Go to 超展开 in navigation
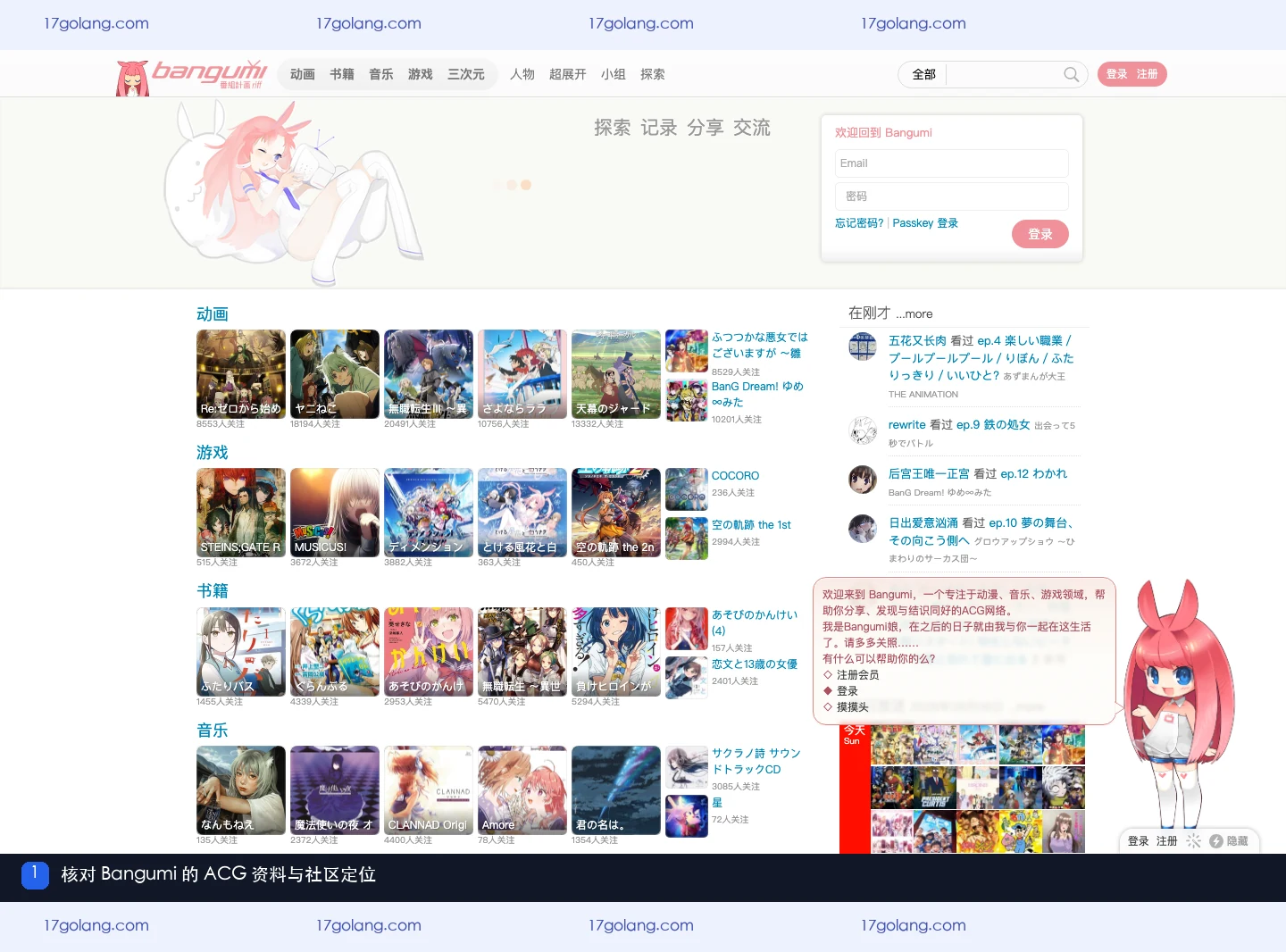 (568, 74)
